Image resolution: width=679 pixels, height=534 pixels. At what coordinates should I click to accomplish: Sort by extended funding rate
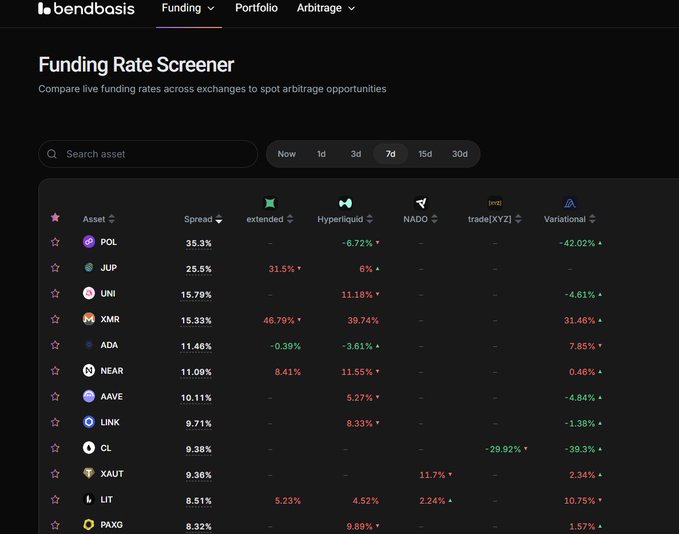coord(270,219)
